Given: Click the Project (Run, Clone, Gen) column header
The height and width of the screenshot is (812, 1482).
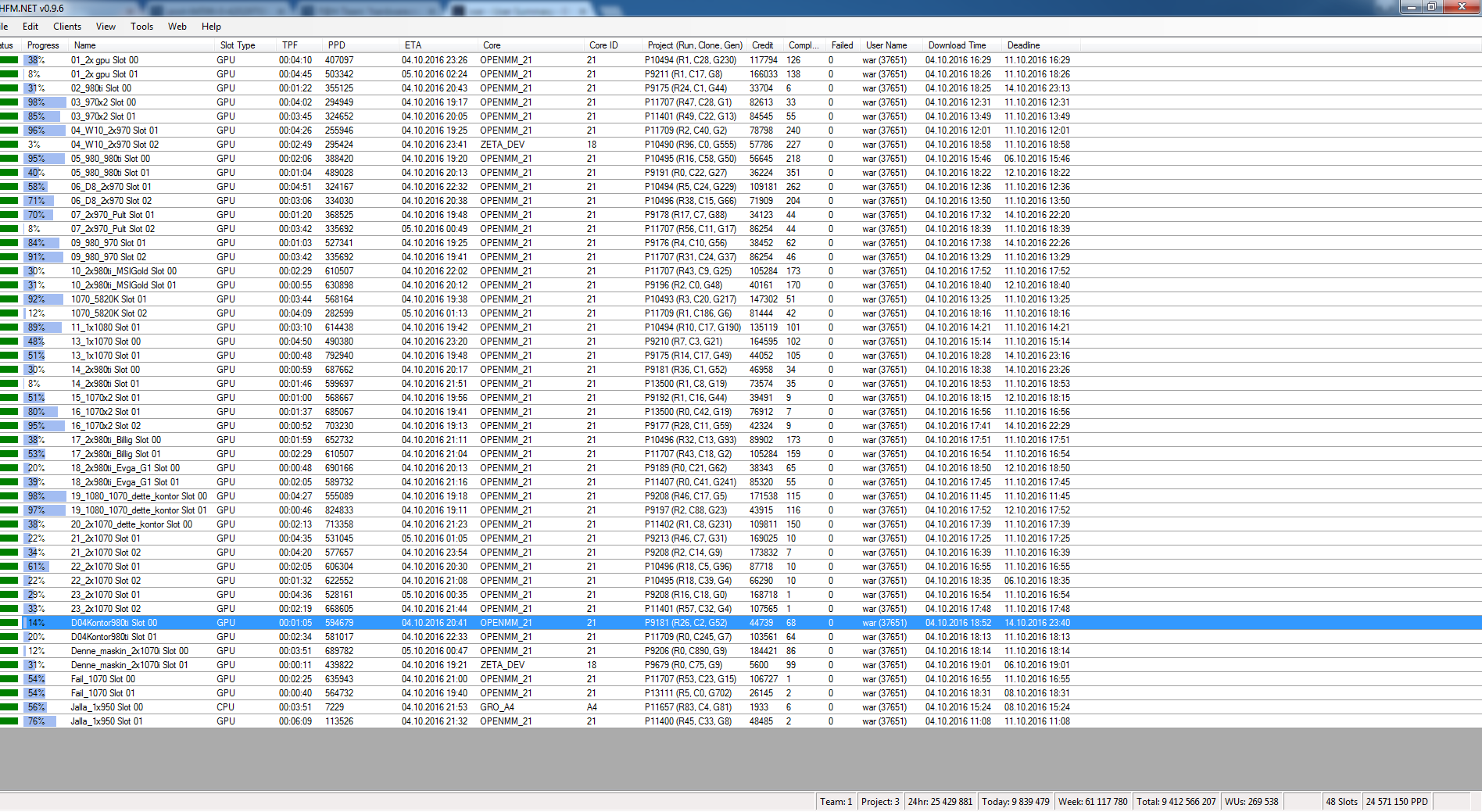Looking at the screenshot, I should click(x=695, y=45).
